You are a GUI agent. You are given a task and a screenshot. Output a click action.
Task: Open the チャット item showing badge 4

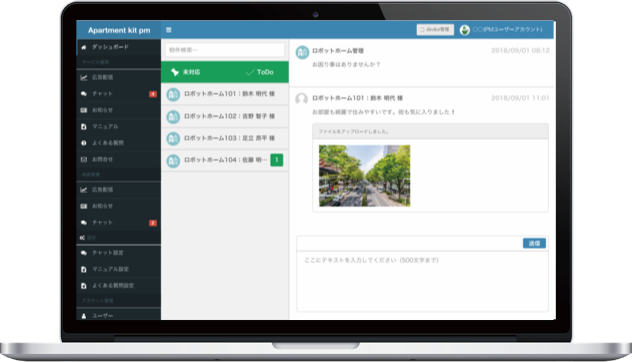tap(118, 94)
